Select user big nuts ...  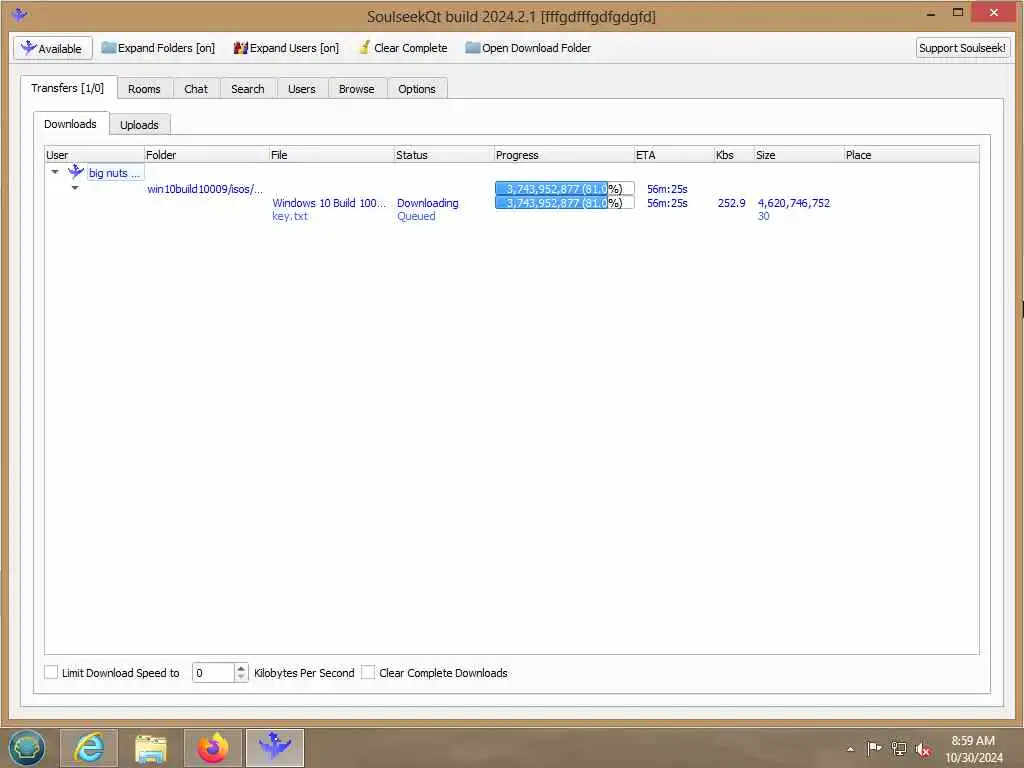click(x=114, y=173)
